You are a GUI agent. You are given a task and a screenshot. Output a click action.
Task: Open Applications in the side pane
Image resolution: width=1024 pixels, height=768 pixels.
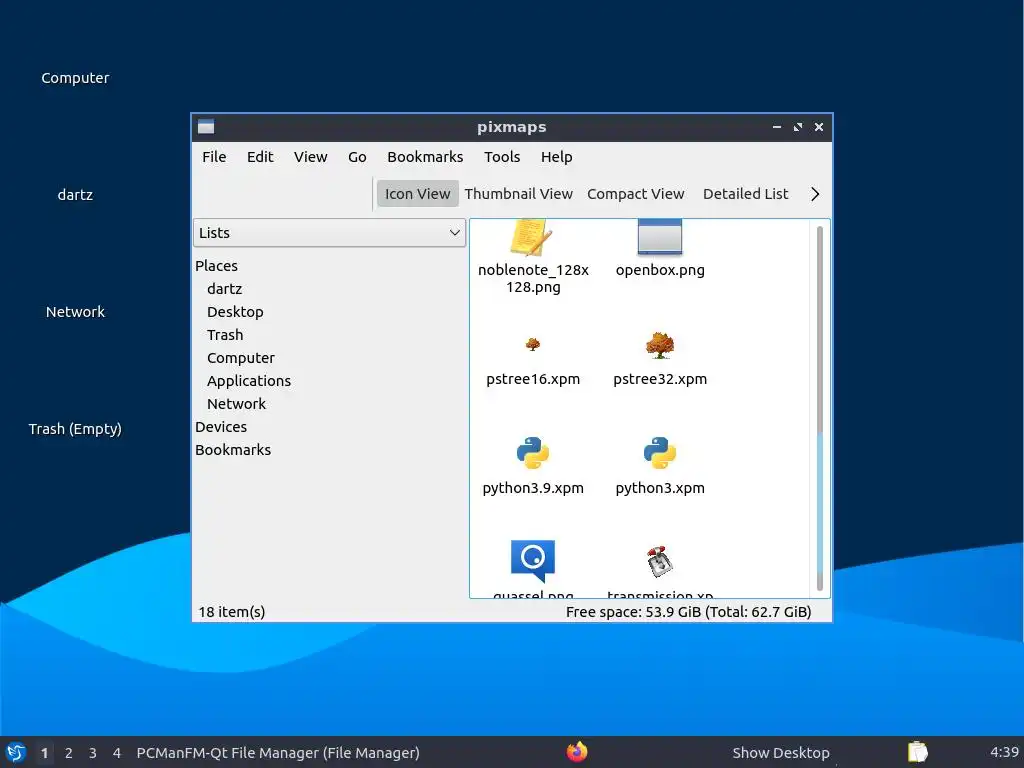pyautogui.click(x=249, y=381)
